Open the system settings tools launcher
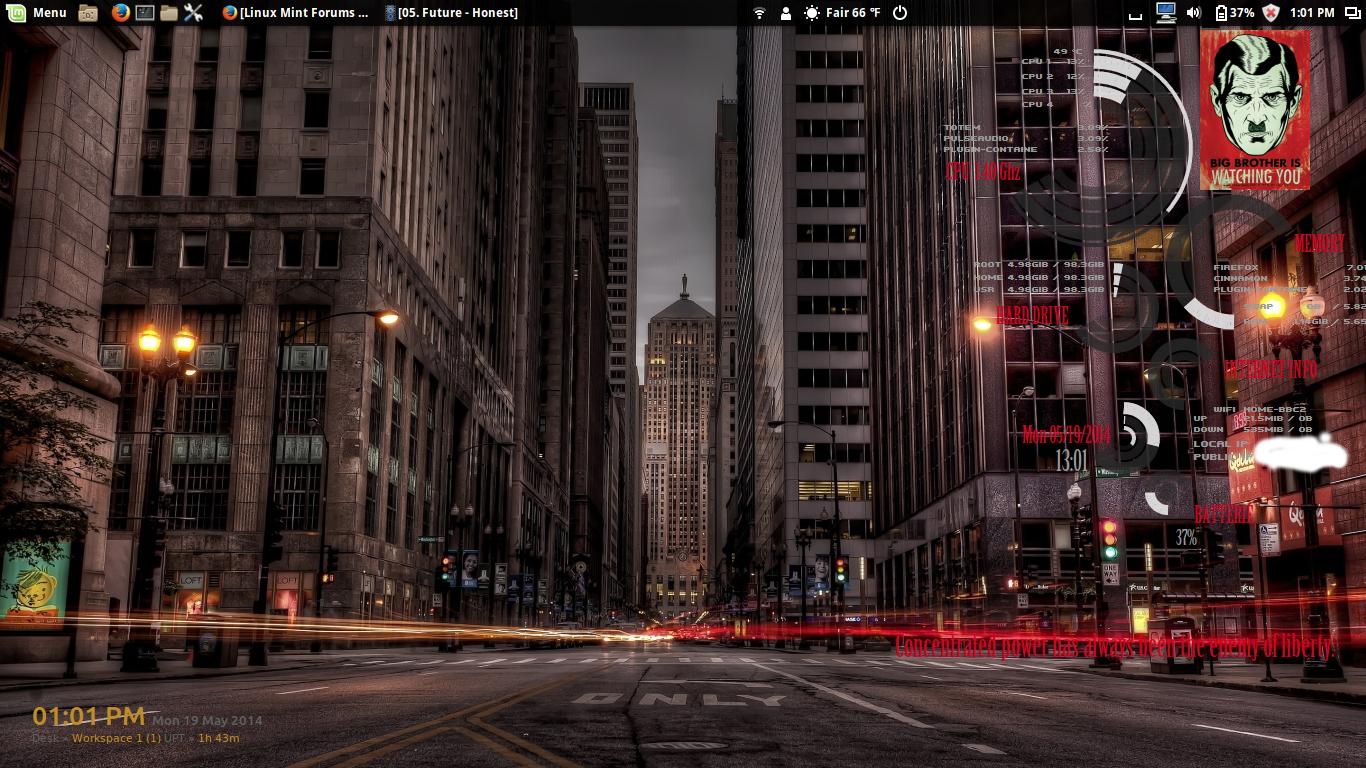Image resolution: width=1366 pixels, height=768 pixels. click(x=194, y=13)
